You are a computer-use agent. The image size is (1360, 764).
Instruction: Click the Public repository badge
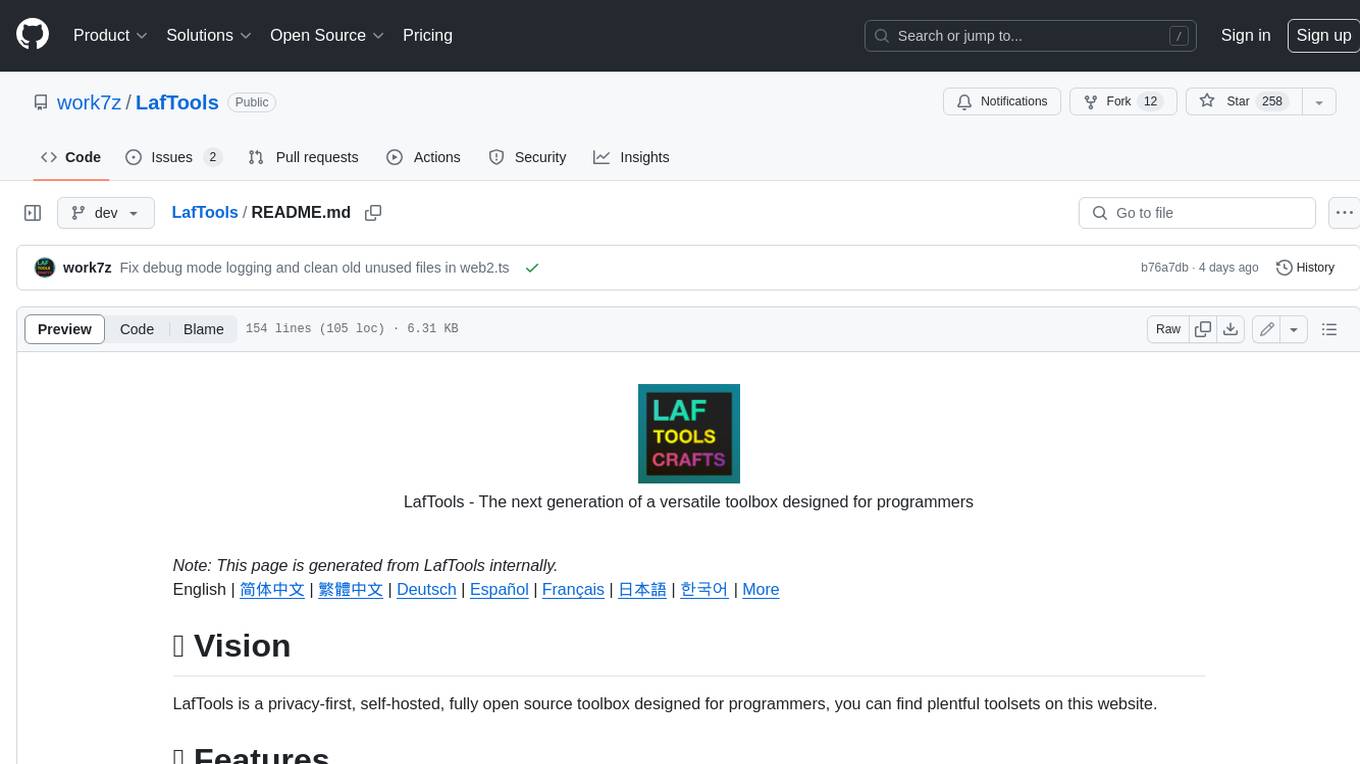[x=252, y=102]
